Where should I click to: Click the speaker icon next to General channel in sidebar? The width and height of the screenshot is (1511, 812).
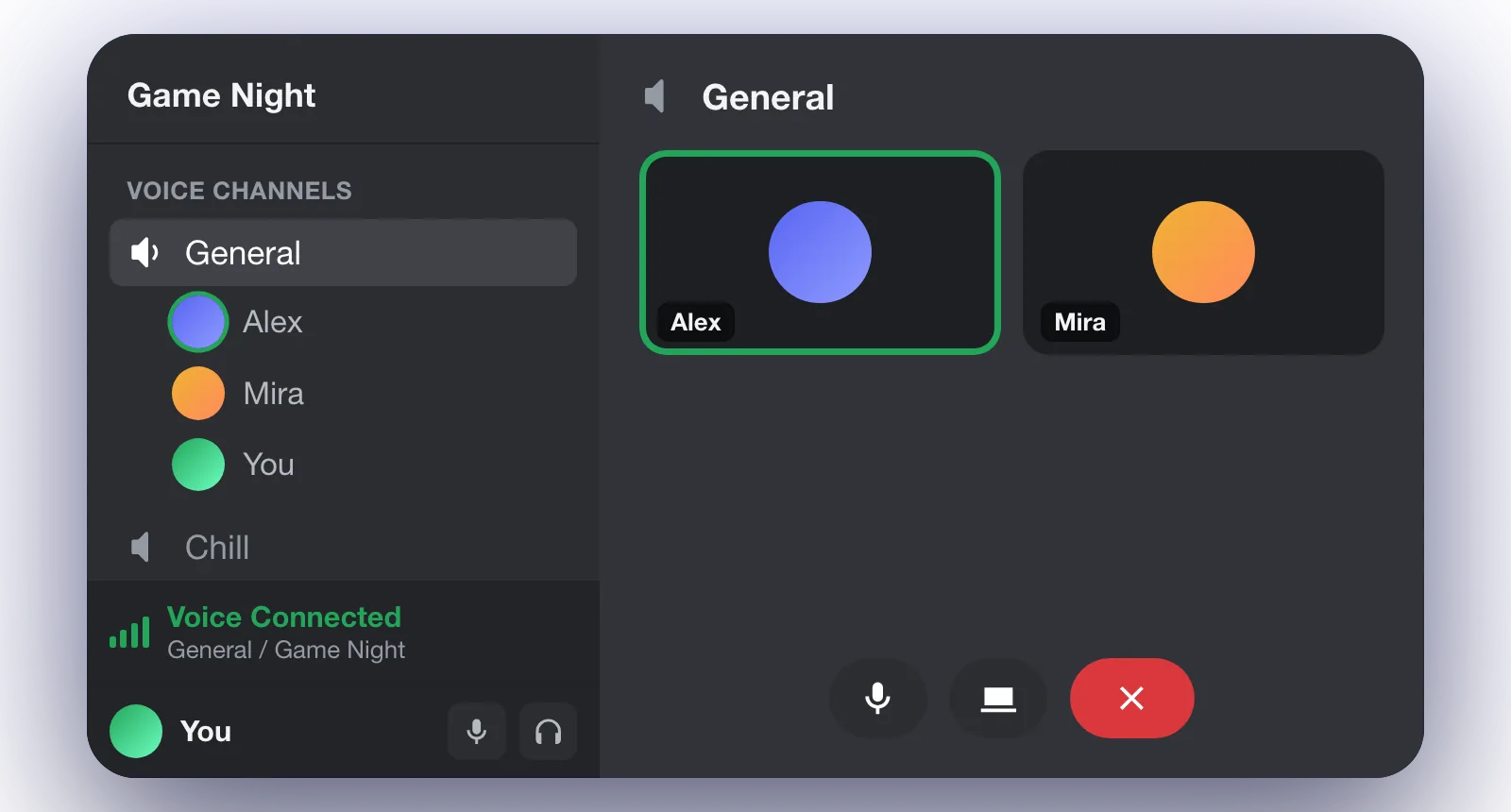[144, 253]
